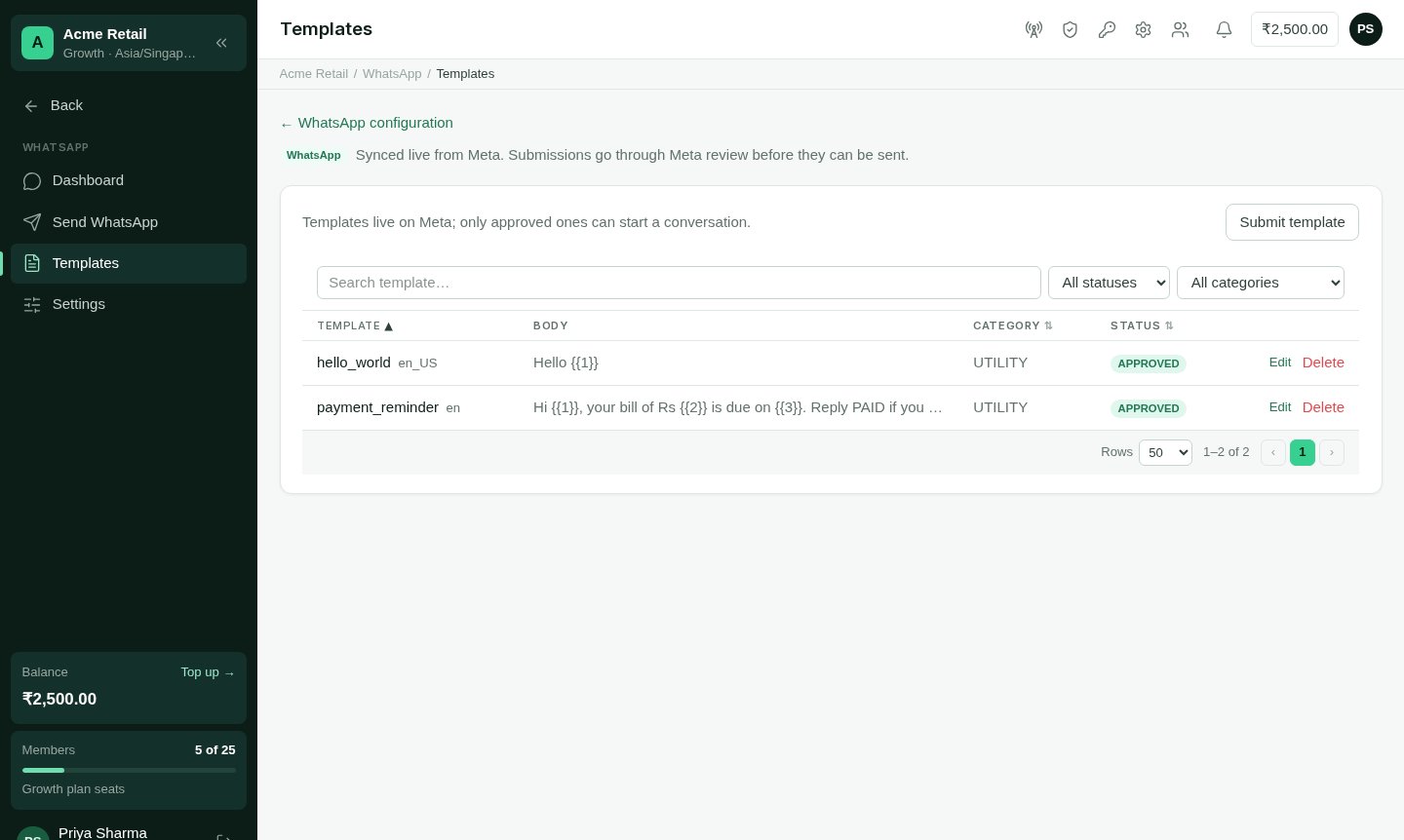This screenshot has height=840, width=1404.
Task: Open the shield check icon in header
Action: [x=1070, y=29]
